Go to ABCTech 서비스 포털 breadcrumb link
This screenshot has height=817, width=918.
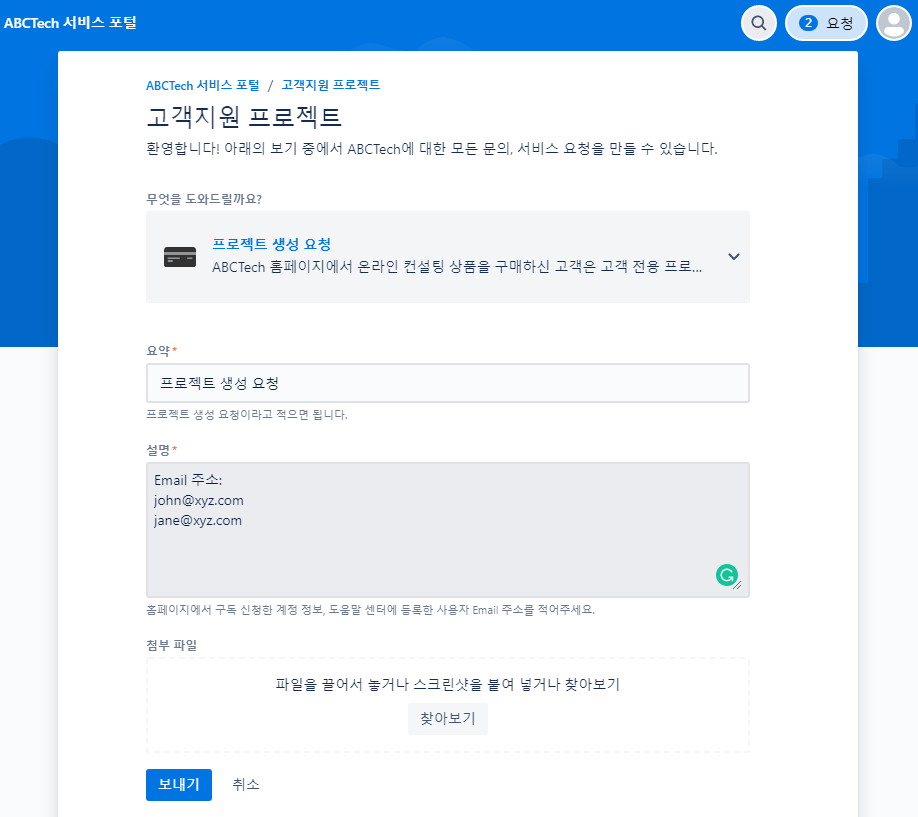(203, 86)
